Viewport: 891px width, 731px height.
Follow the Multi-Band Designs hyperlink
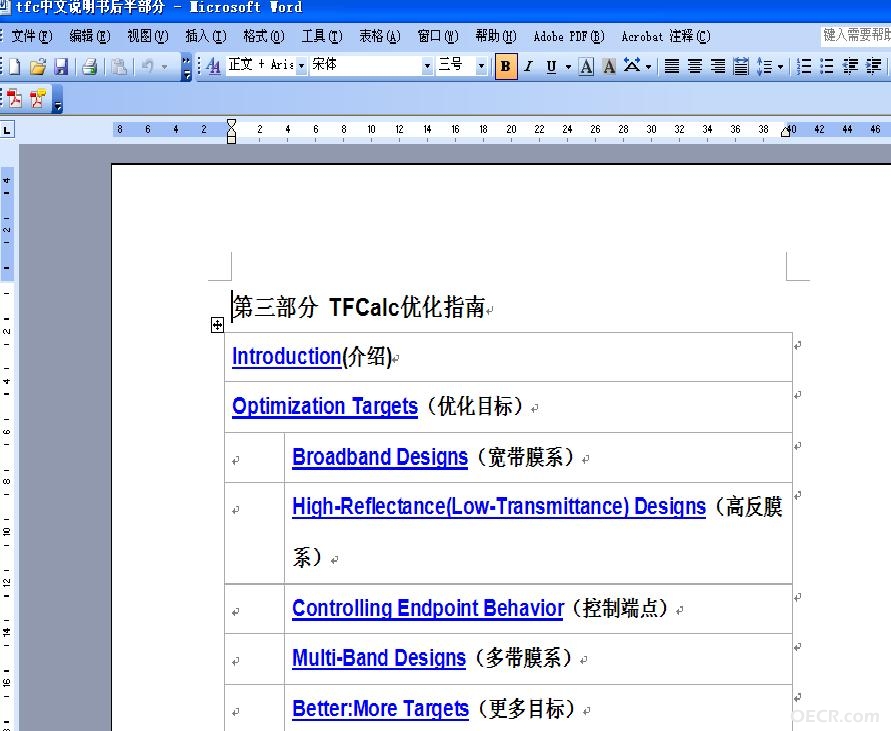pos(379,658)
